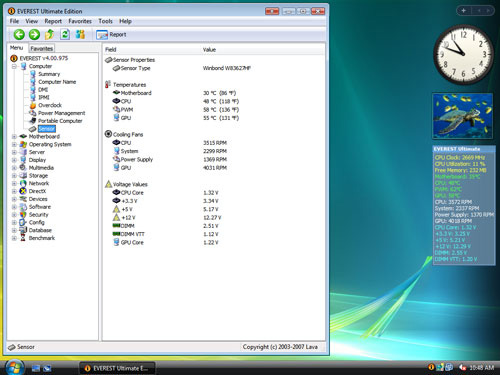Expand the Server tree node

(14, 152)
